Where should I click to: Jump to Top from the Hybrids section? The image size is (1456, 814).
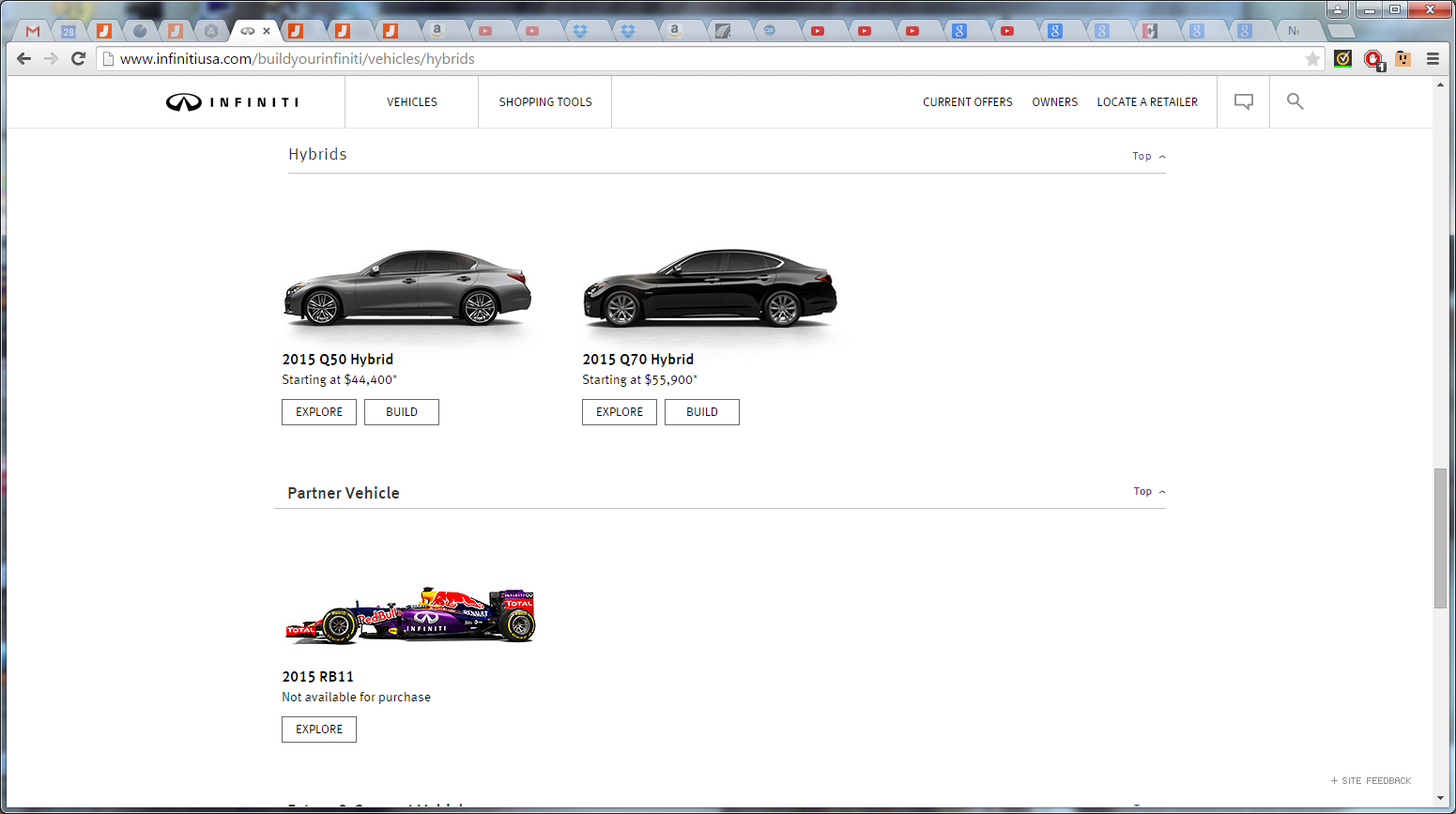pos(1149,157)
